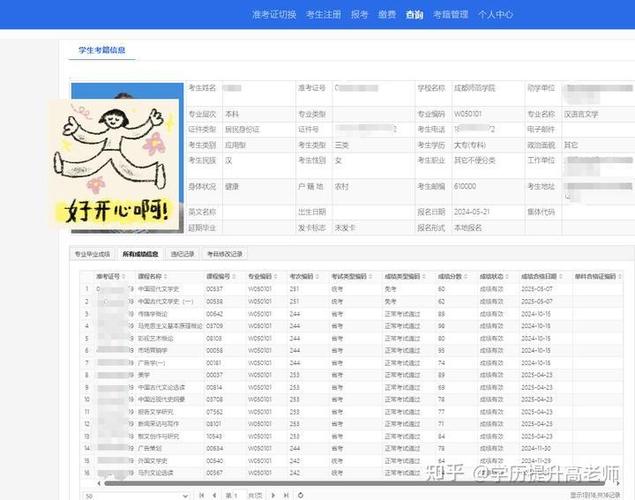Screen dimensions: 635x500
Task: Open 缴费 in the top navigation
Action: pos(387,15)
